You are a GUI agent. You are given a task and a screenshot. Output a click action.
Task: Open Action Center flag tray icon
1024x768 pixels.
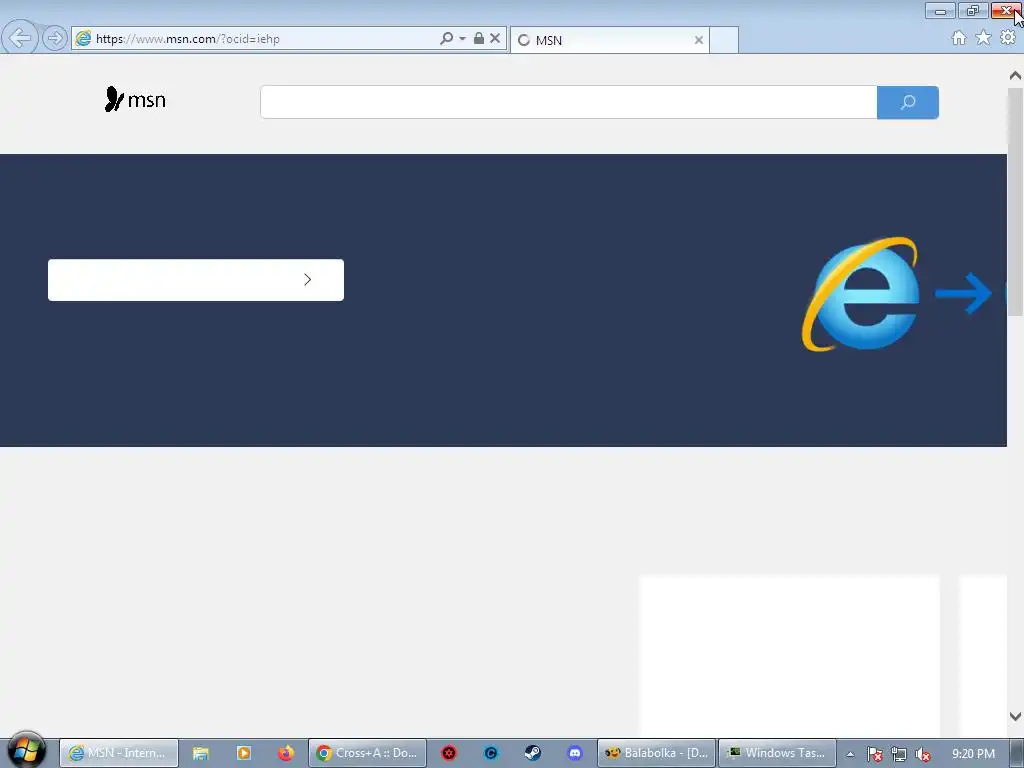point(874,754)
